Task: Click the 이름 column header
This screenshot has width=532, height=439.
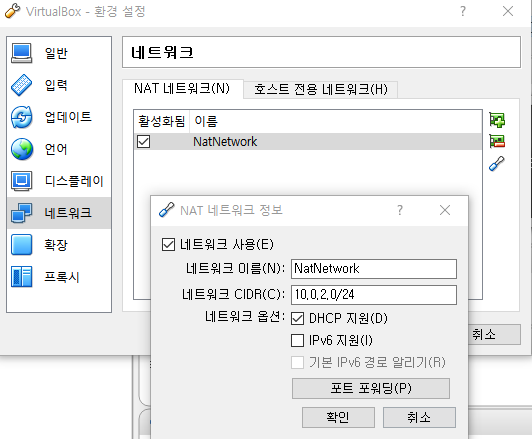Action: (x=336, y=121)
